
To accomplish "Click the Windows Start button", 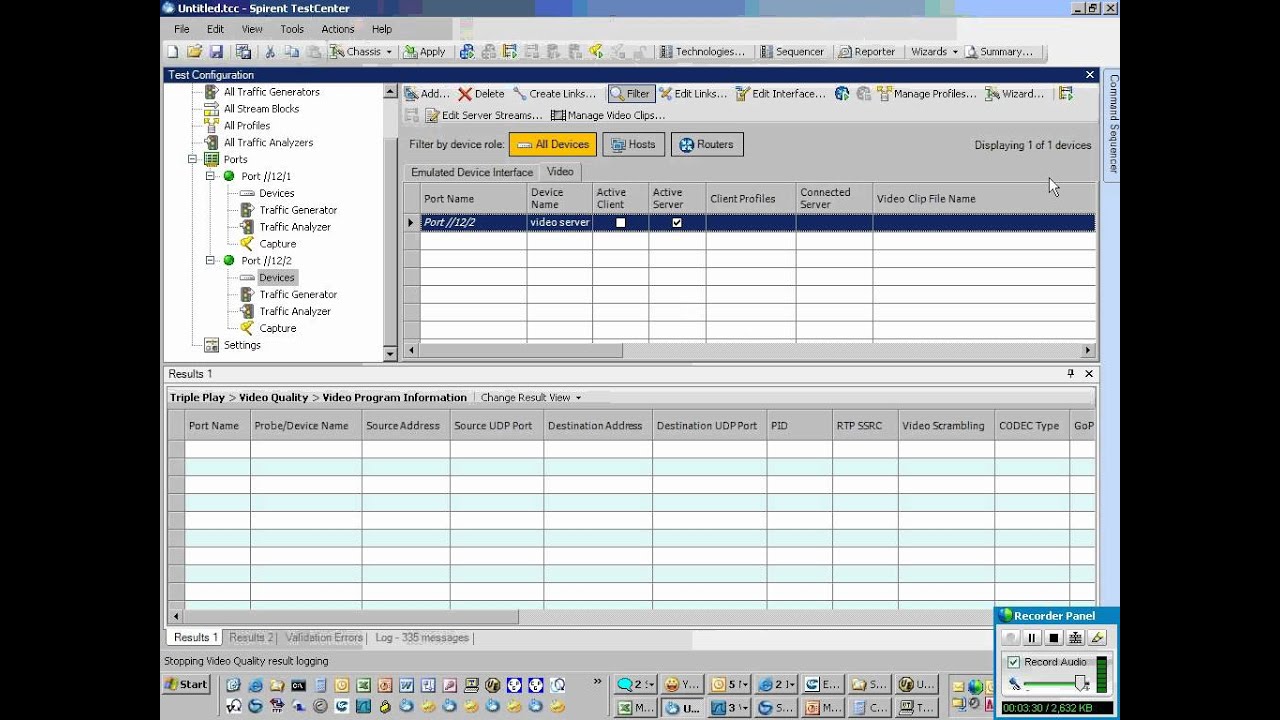I will point(187,685).
